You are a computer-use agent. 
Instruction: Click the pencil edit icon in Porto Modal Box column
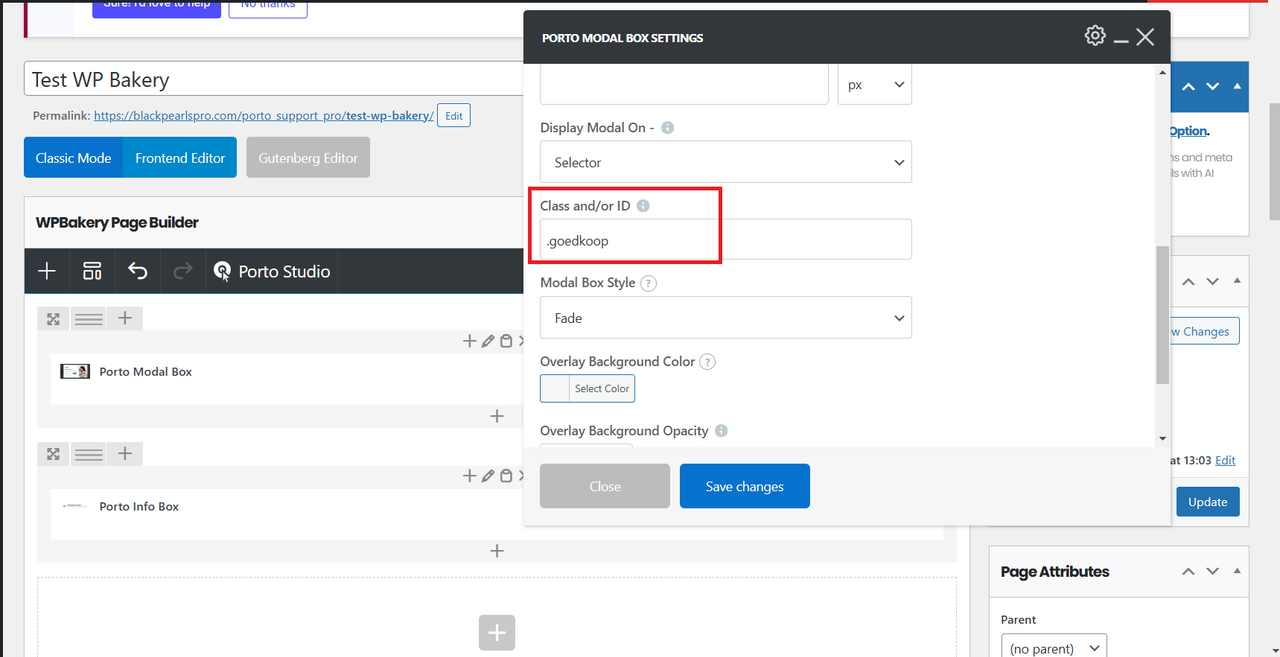point(488,341)
